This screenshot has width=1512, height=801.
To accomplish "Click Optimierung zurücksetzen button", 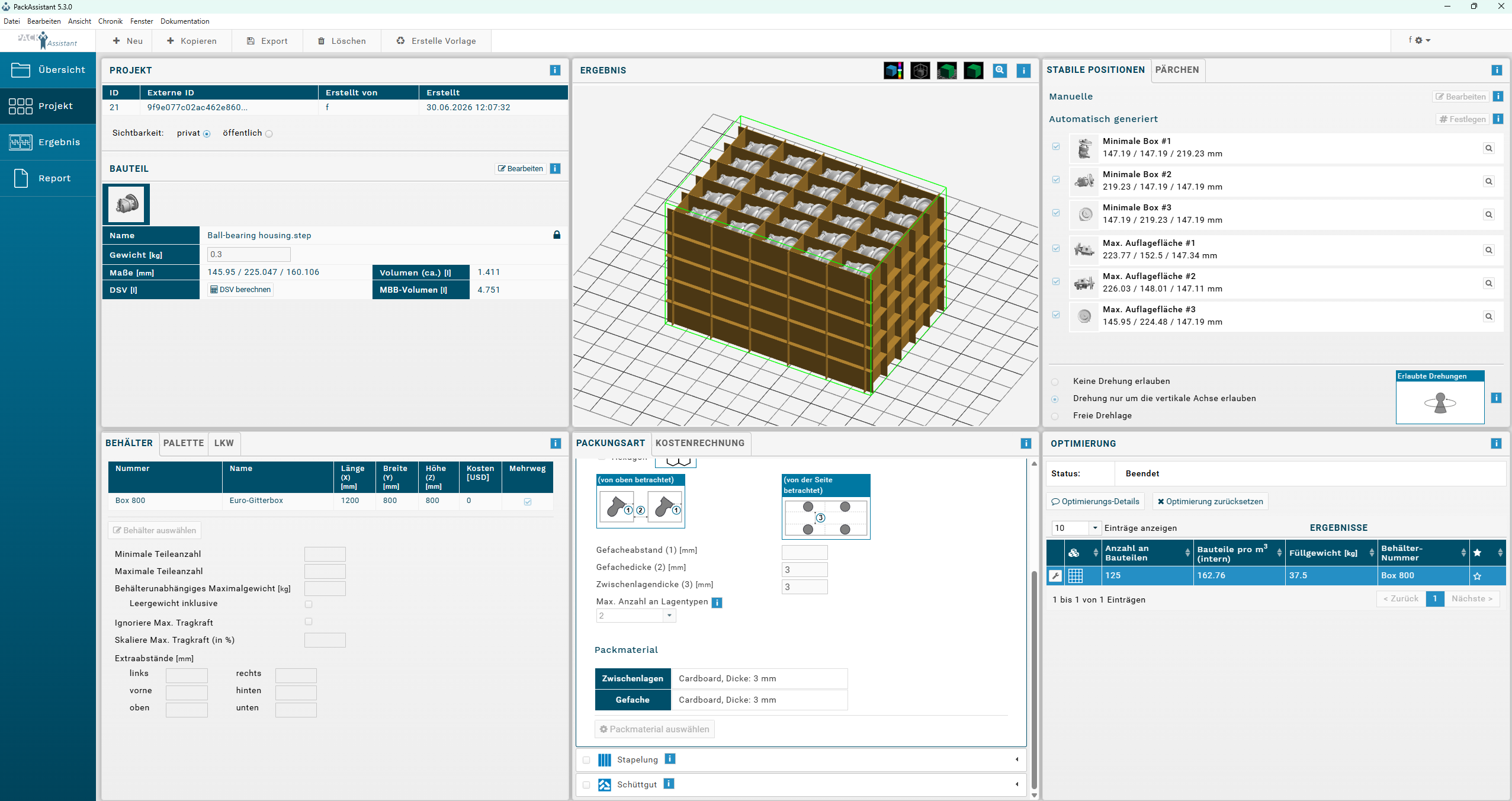I will 1210,501.
